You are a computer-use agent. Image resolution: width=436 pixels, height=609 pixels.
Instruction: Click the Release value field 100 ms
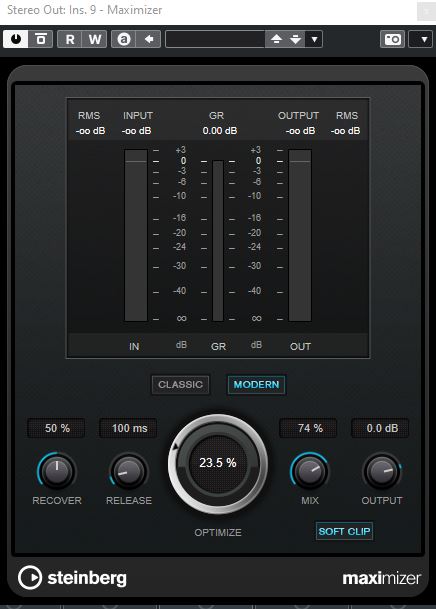129,428
